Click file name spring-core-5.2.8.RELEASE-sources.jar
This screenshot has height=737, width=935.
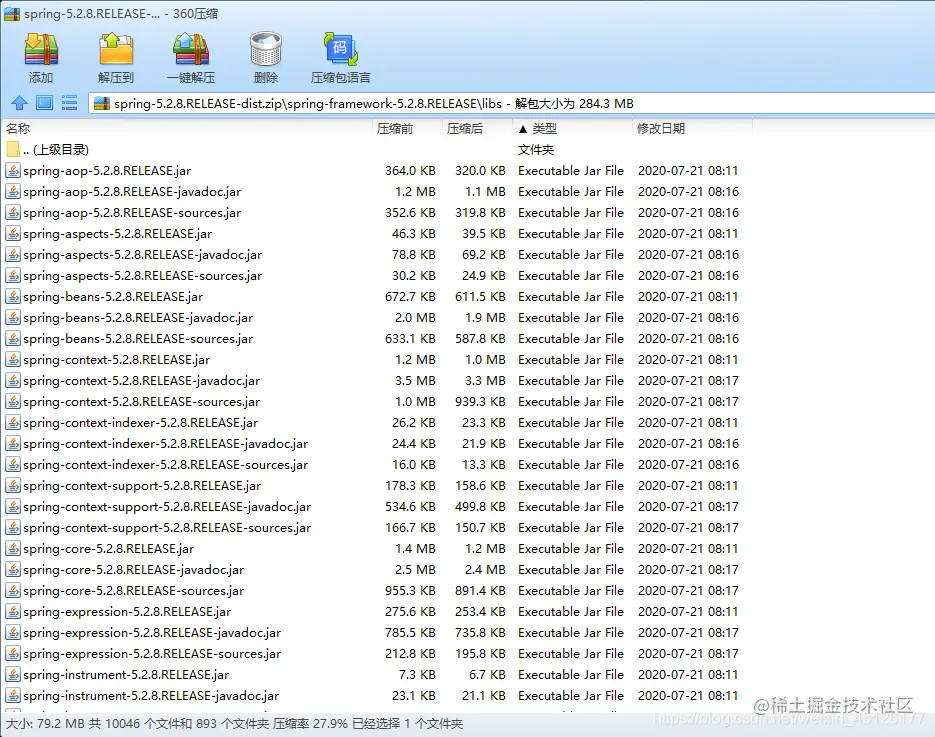134,590
